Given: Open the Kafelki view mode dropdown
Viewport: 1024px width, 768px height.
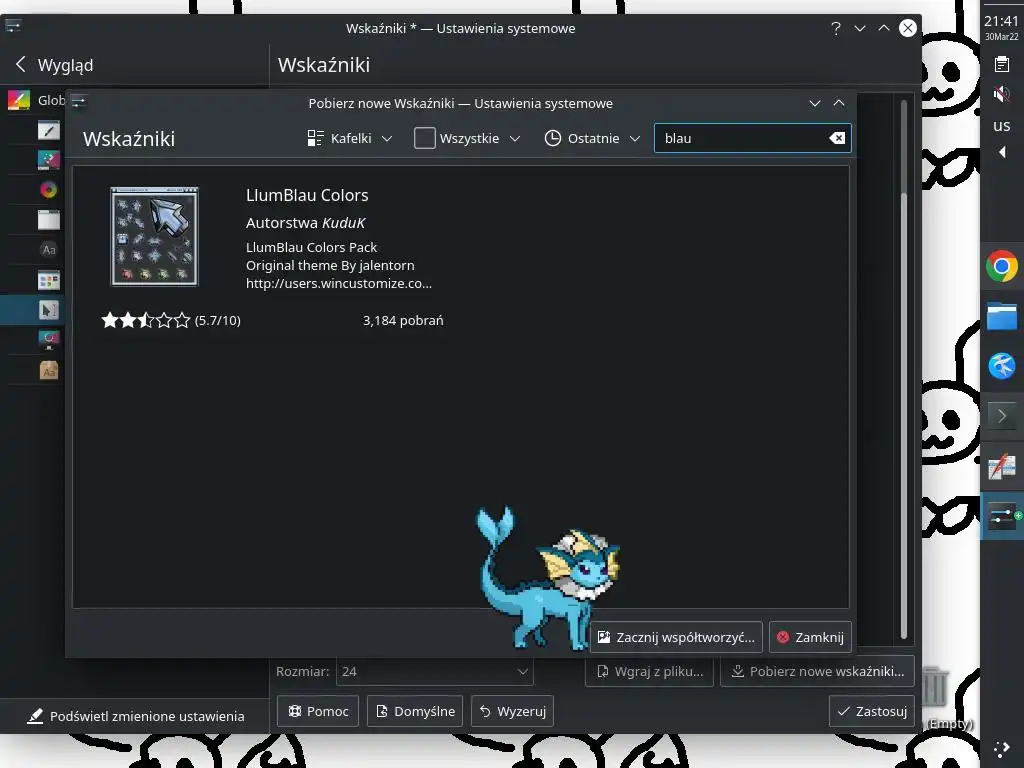Looking at the screenshot, I should pos(350,138).
